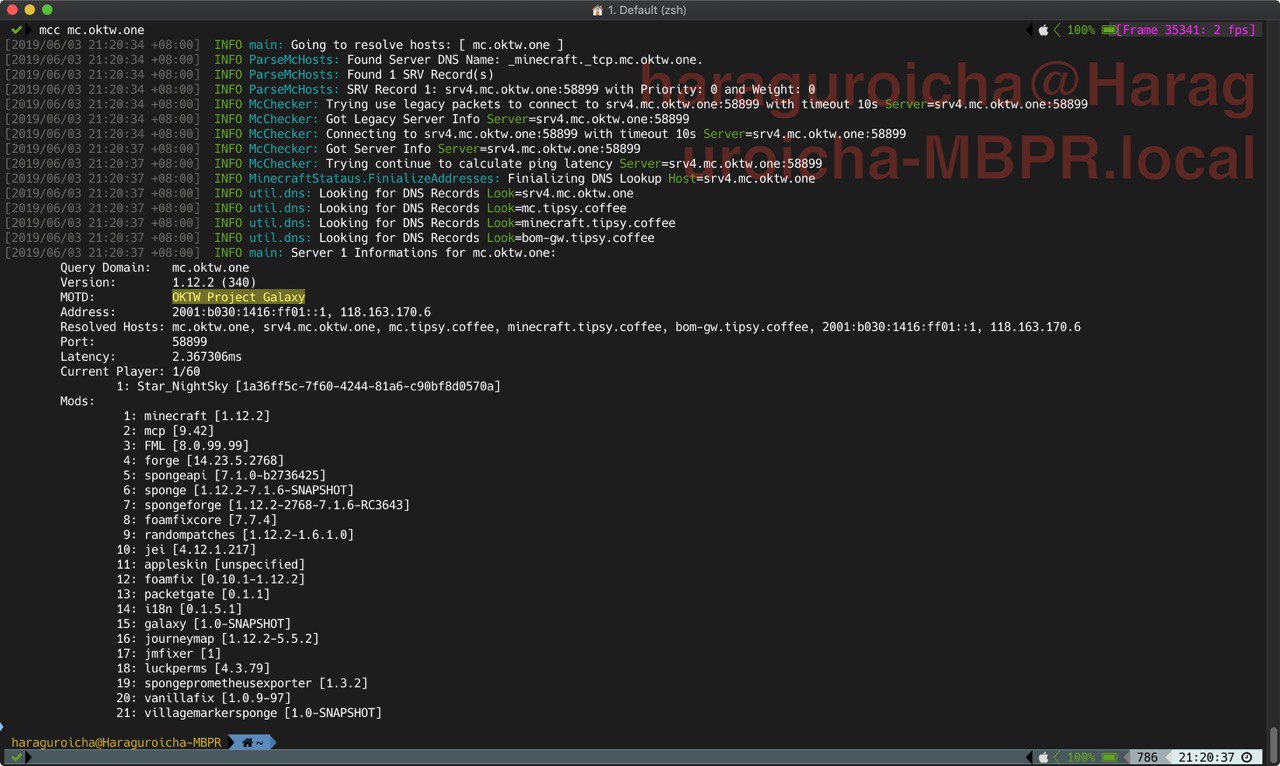Click battery icon next to Frame counter
This screenshot has height=766, width=1280.
(1108, 30)
